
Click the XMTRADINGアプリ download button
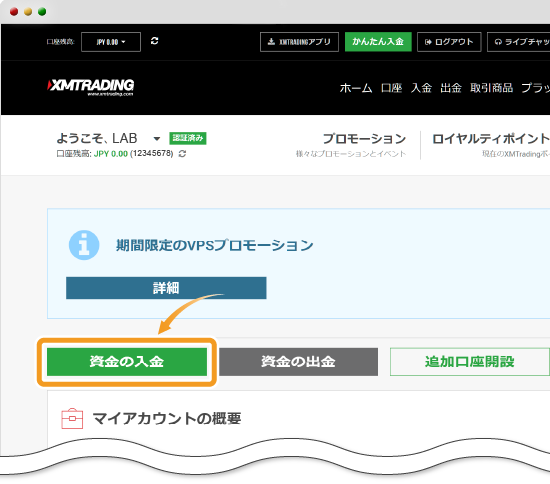click(299, 42)
